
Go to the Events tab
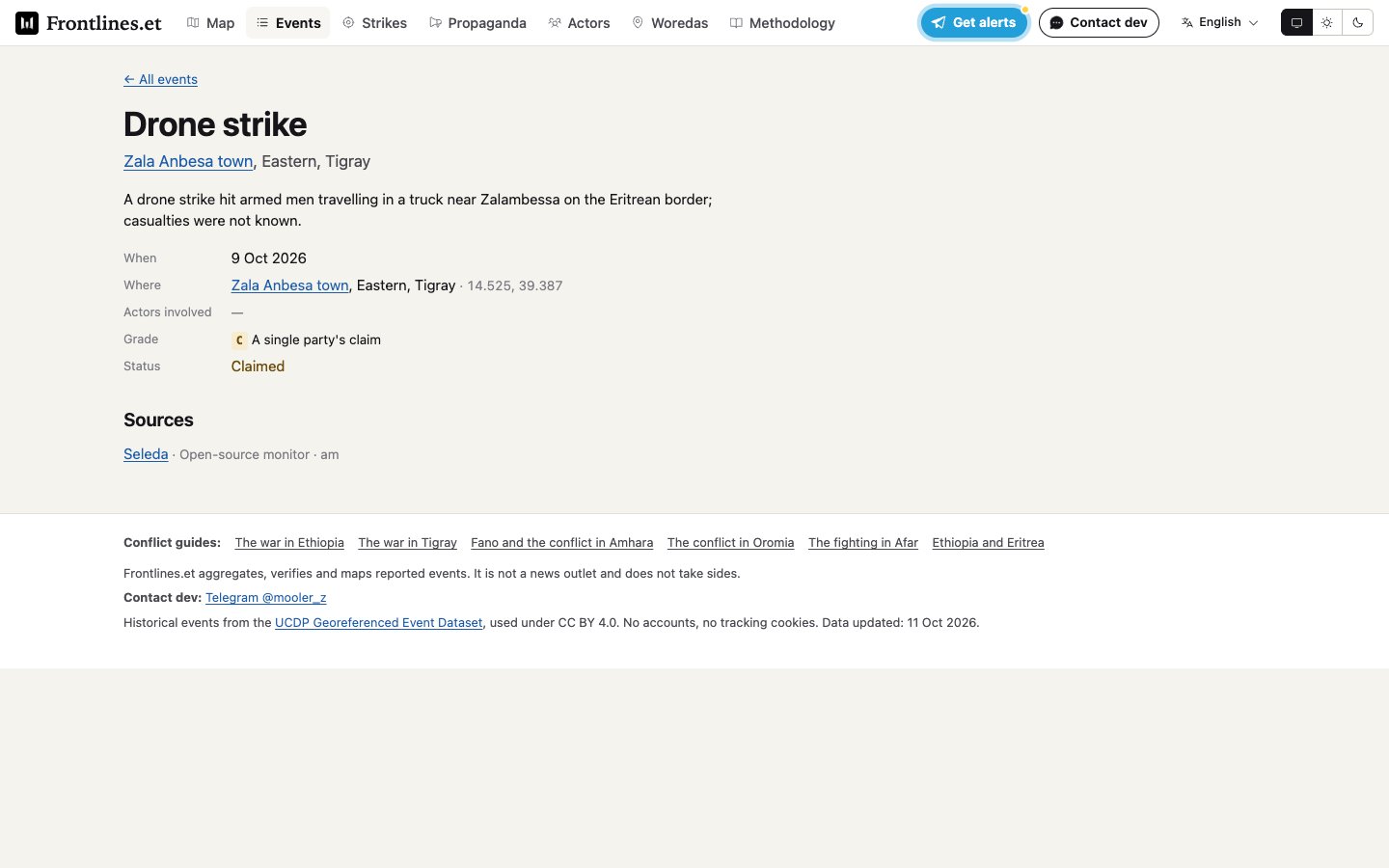click(x=287, y=22)
